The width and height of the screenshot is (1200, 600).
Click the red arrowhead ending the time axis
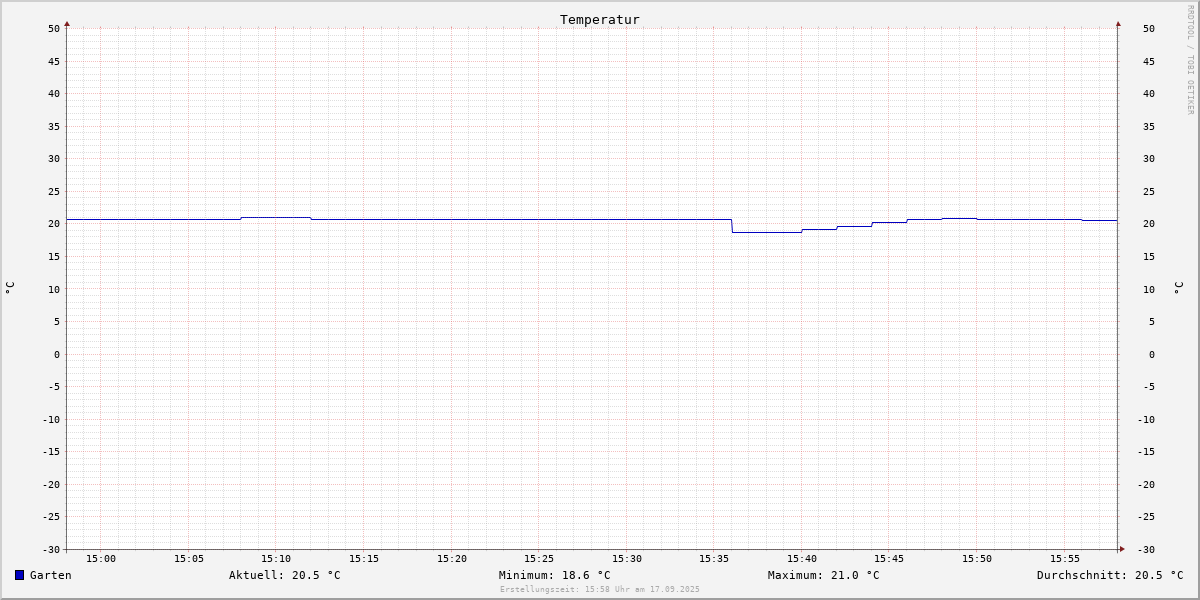point(1121,548)
